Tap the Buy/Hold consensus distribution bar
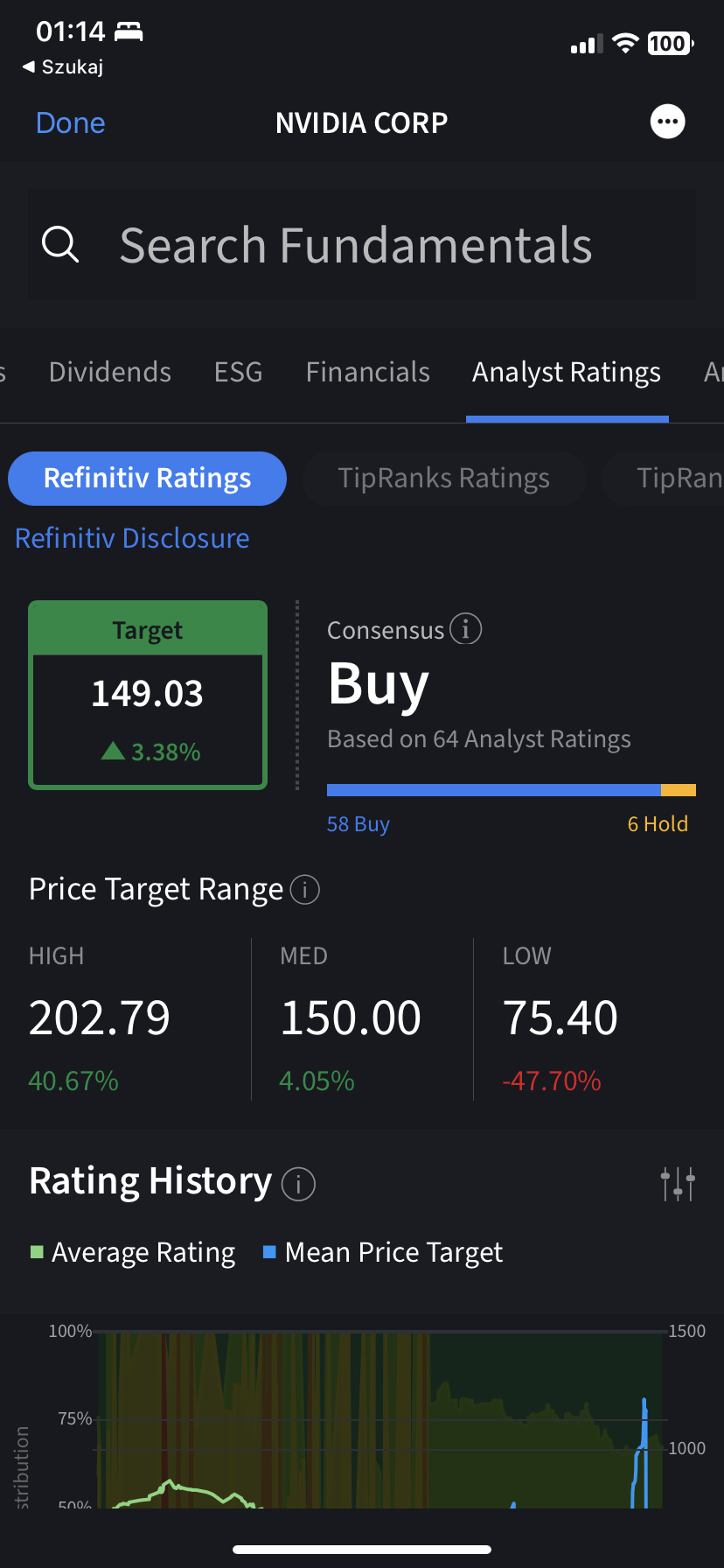The height and width of the screenshot is (1568, 724). click(x=511, y=790)
